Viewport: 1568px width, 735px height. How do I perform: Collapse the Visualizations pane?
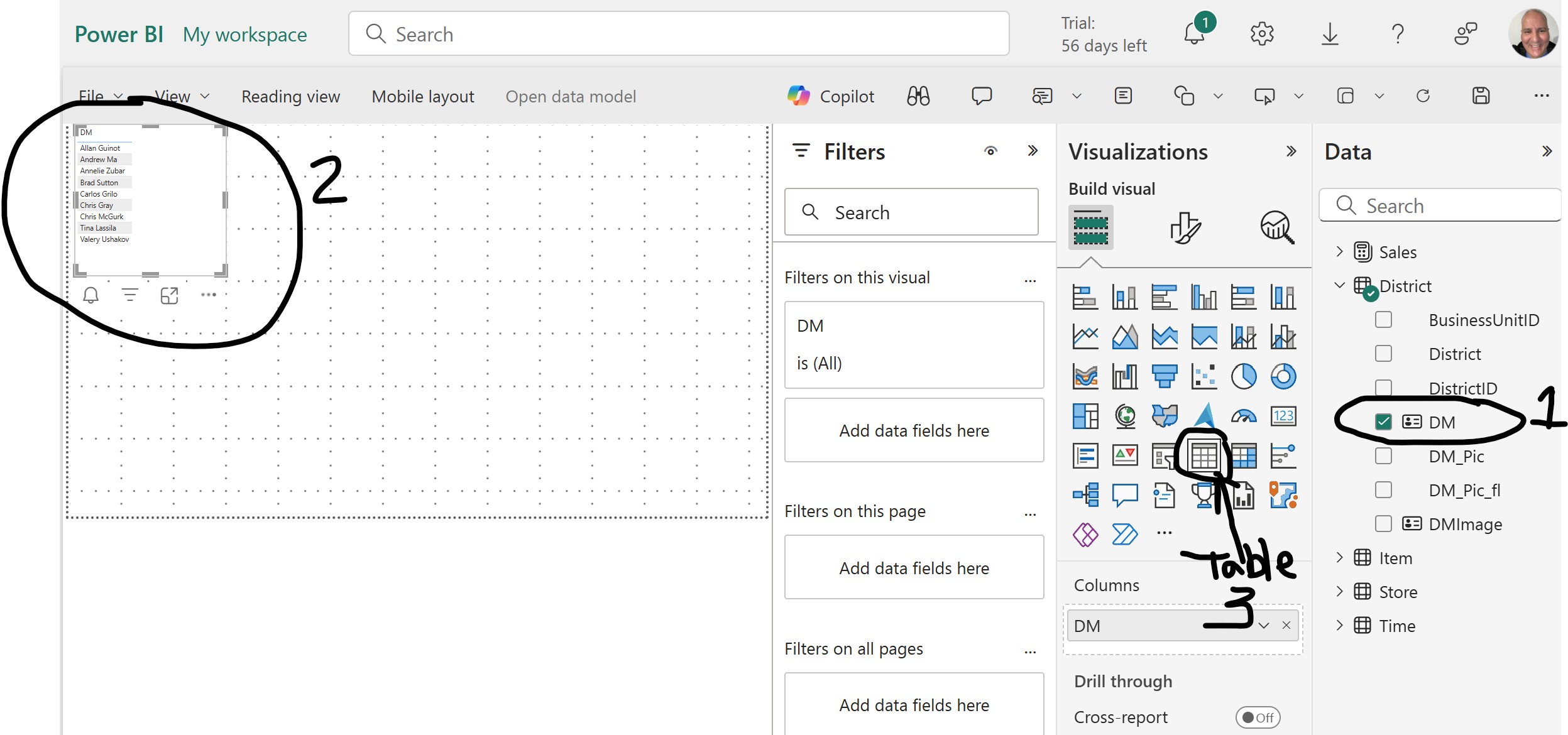[x=1291, y=151]
